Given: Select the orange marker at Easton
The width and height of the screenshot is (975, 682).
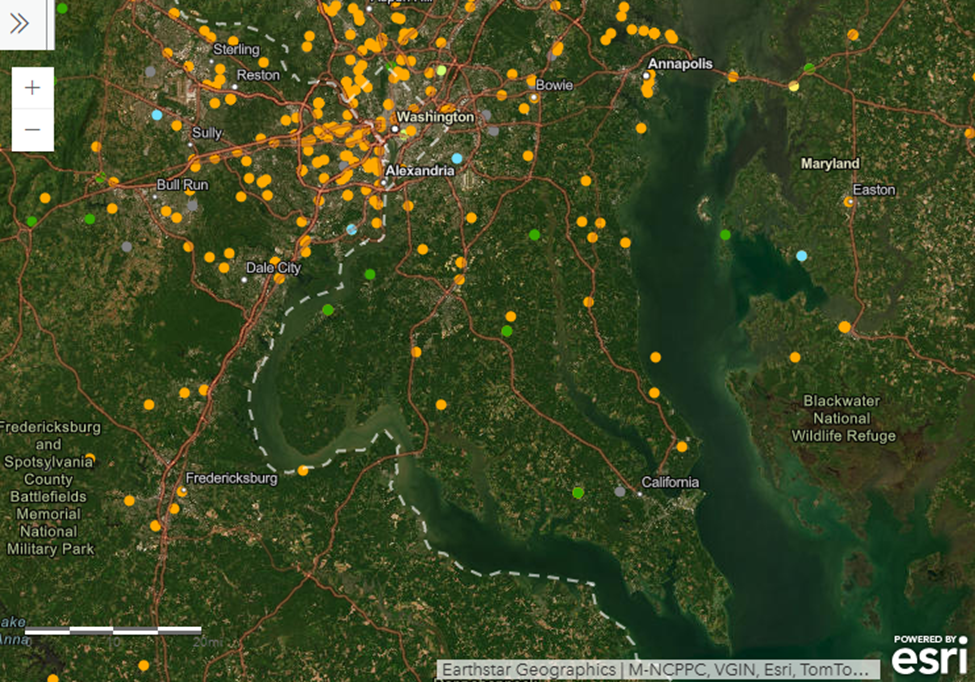Looking at the screenshot, I should click(x=849, y=202).
